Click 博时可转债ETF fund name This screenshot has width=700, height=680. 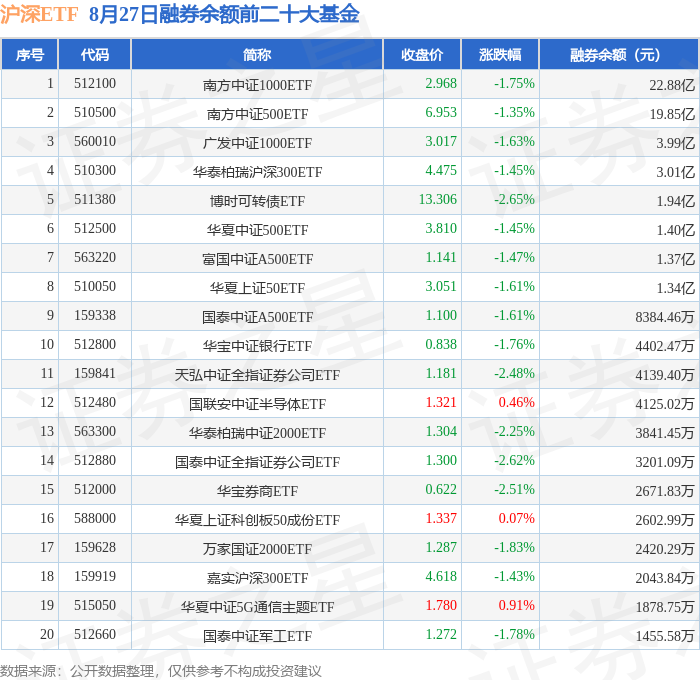[257, 201]
